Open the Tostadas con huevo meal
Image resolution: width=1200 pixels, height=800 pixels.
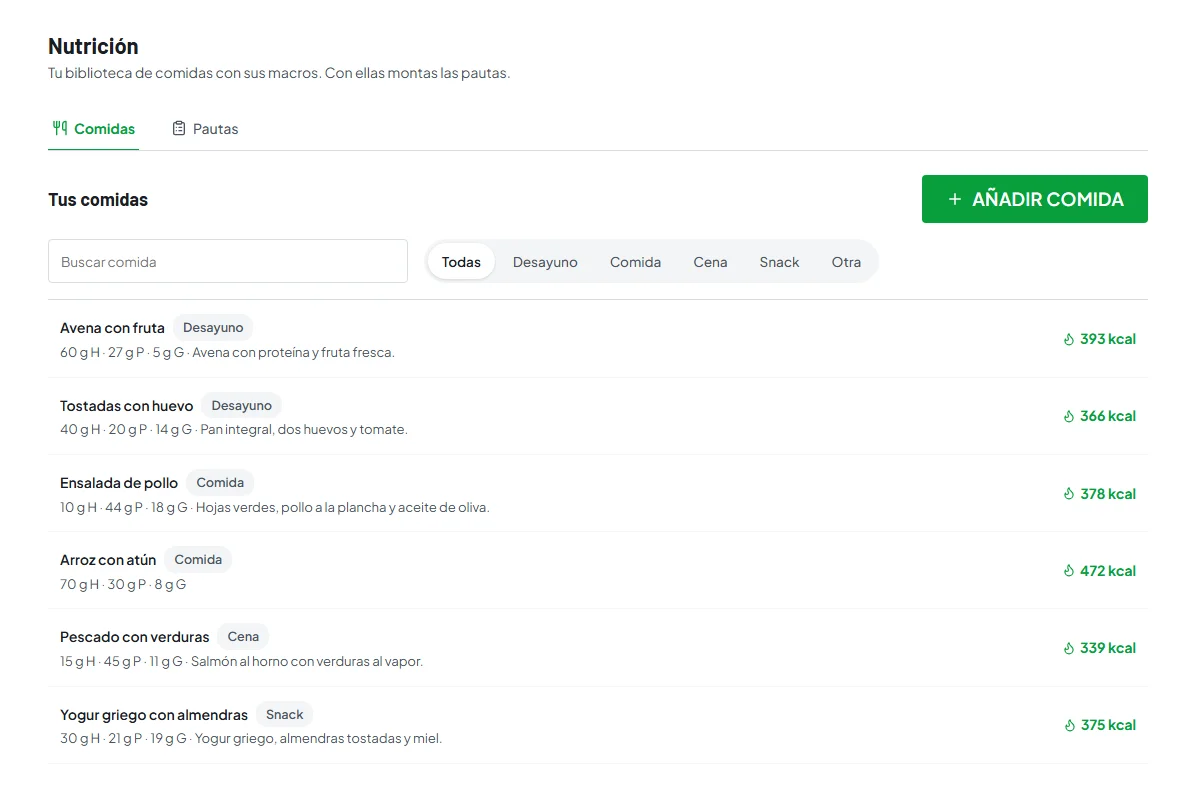[x=598, y=416]
